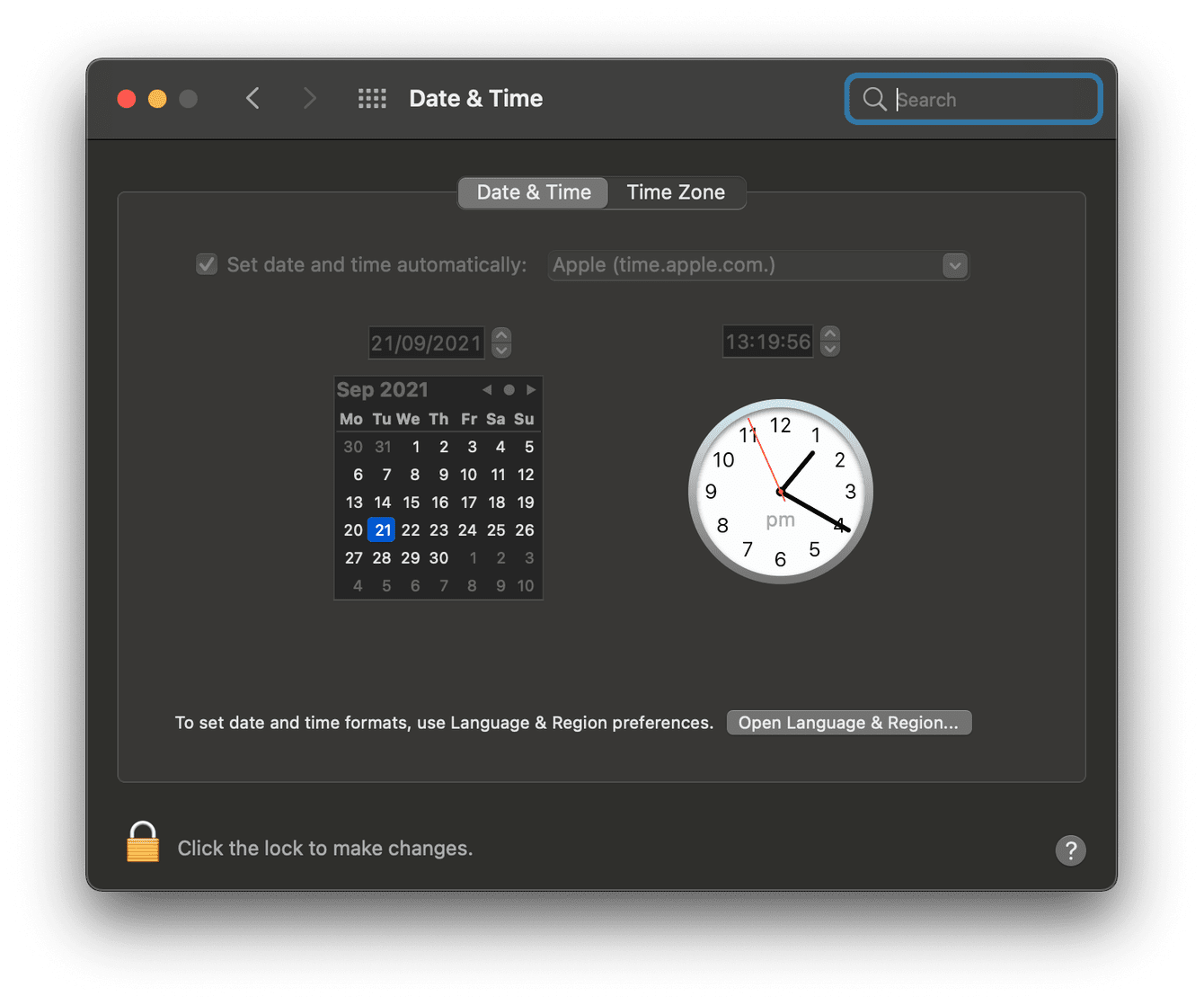
Task: Click the forward navigation arrow icon
Action: point(309,98)
